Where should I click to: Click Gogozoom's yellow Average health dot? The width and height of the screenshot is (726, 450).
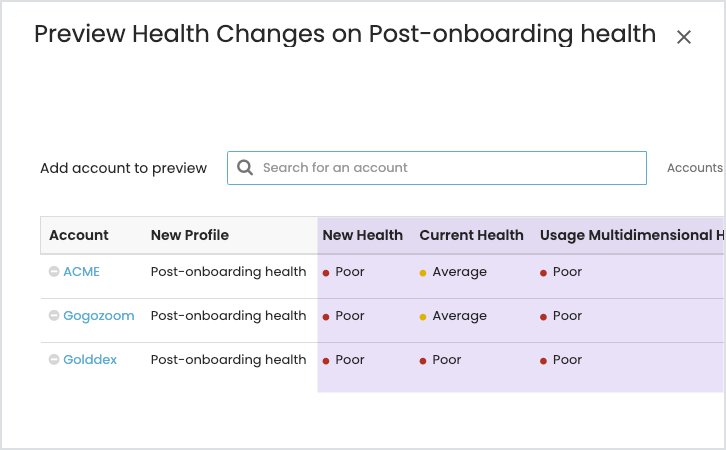point(423,317)
